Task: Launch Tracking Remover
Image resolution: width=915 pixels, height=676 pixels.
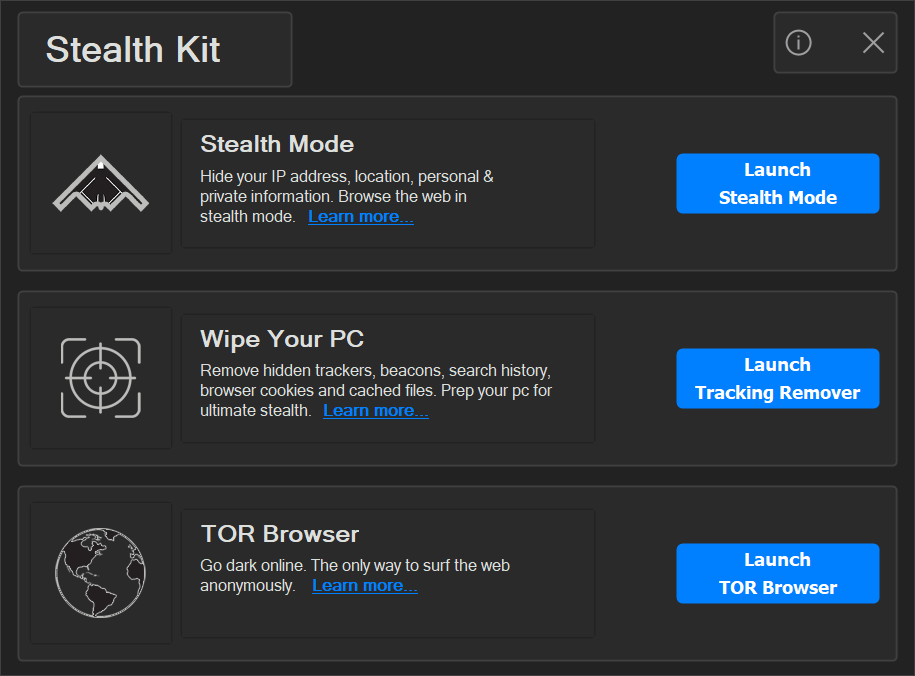Action: [x=777, y=378]
